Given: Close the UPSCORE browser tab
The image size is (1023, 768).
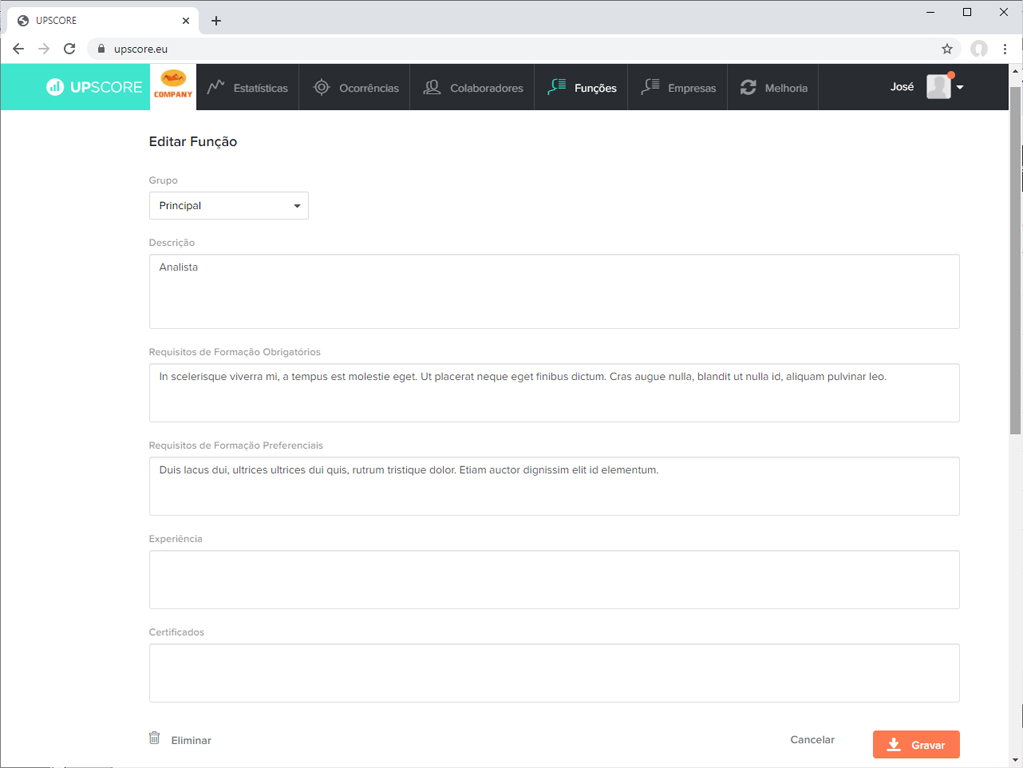Looking at the screenshot, I should point(186,21).
